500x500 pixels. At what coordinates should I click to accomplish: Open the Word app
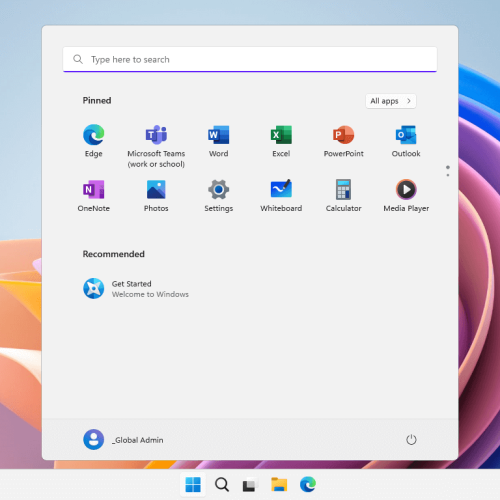(219, 141)
